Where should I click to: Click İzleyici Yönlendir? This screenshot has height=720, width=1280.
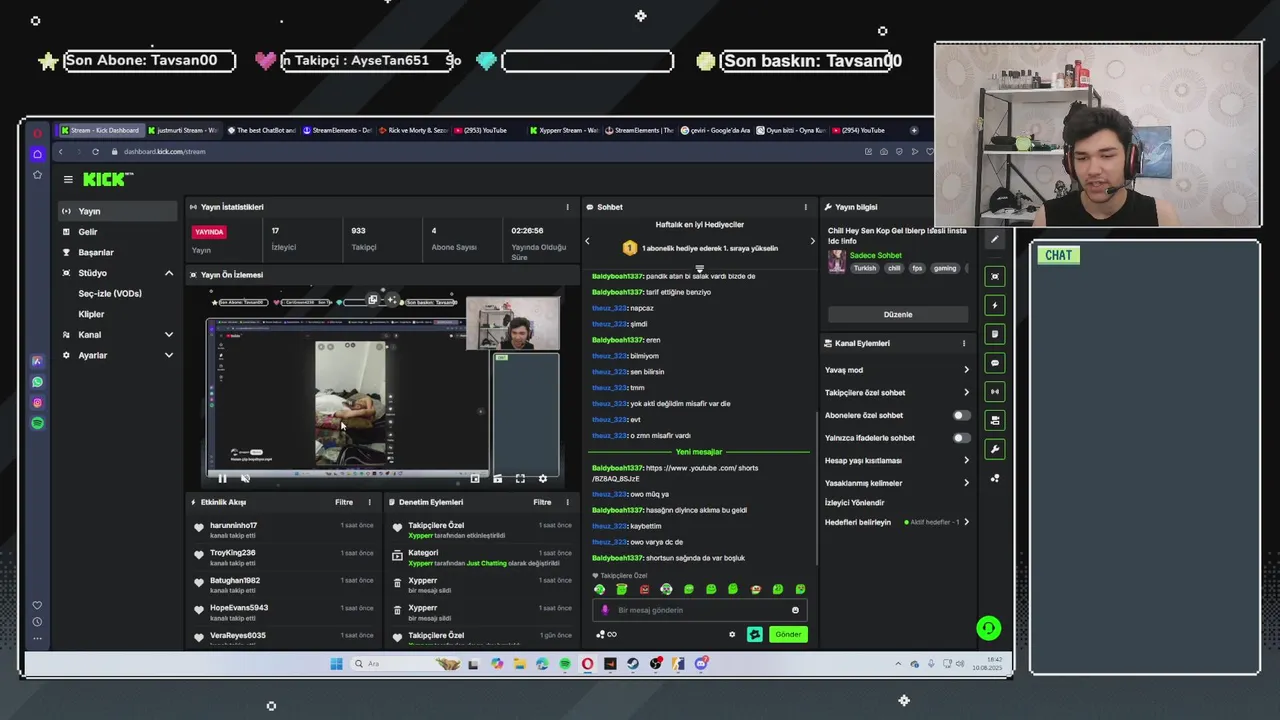pyautogui.click(x=854, y=502)
